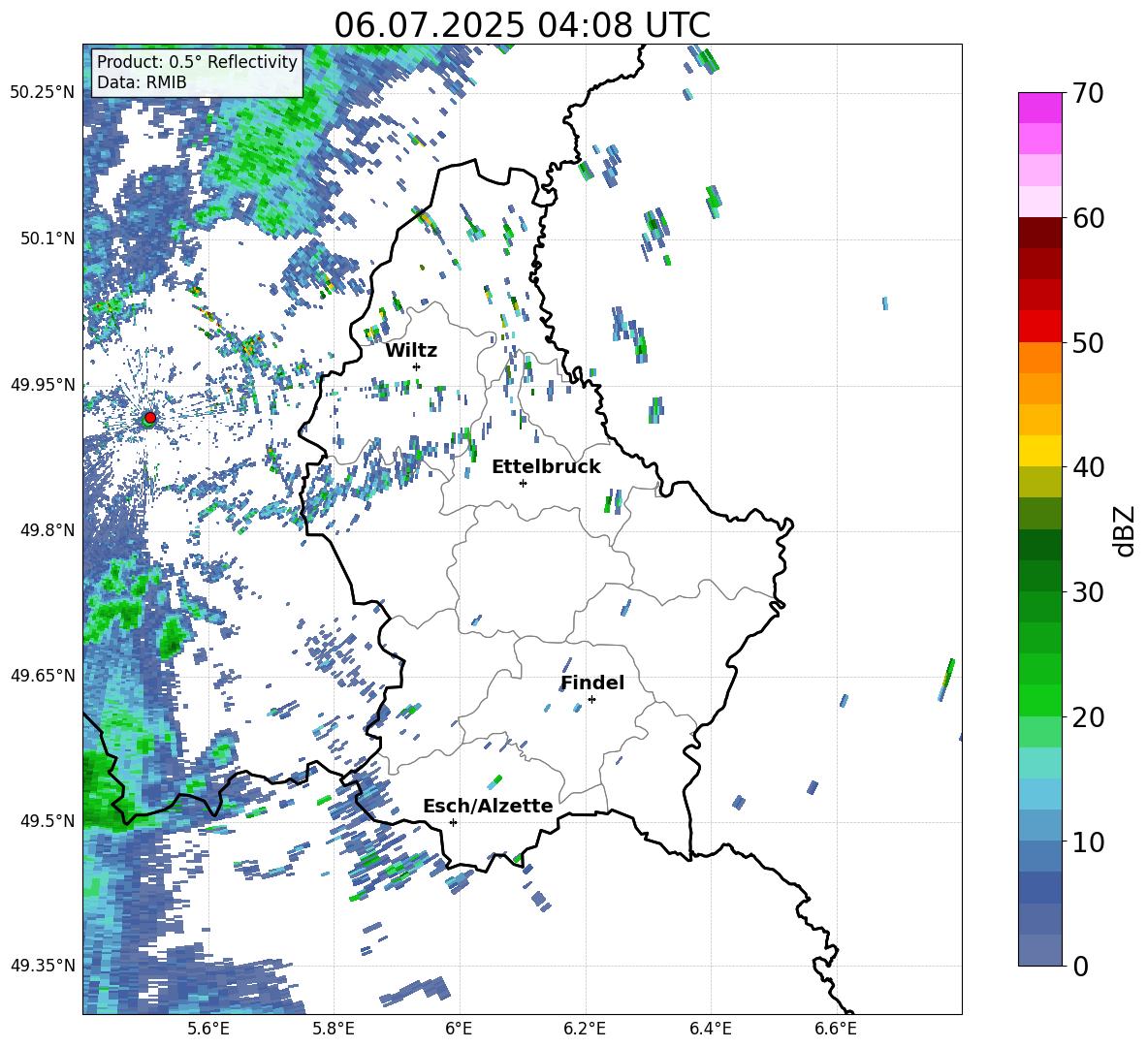Click the 10 tick on colorbar
The image size is (1148, 1048).
[x=1088, y=842]
